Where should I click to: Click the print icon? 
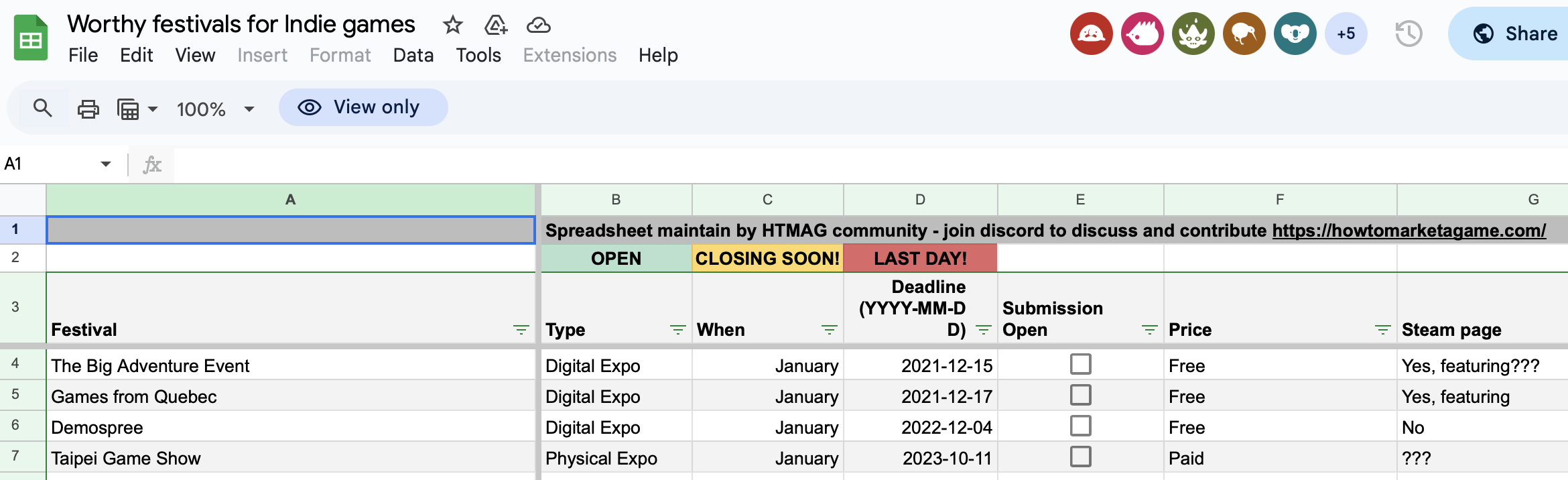tap(88, 109)
